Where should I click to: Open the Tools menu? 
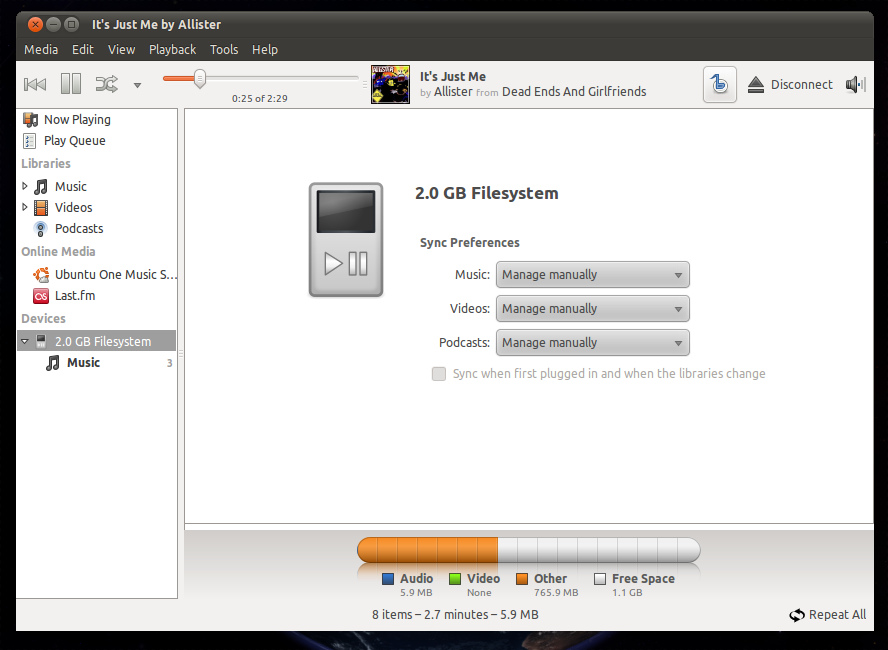pos(224,49)
